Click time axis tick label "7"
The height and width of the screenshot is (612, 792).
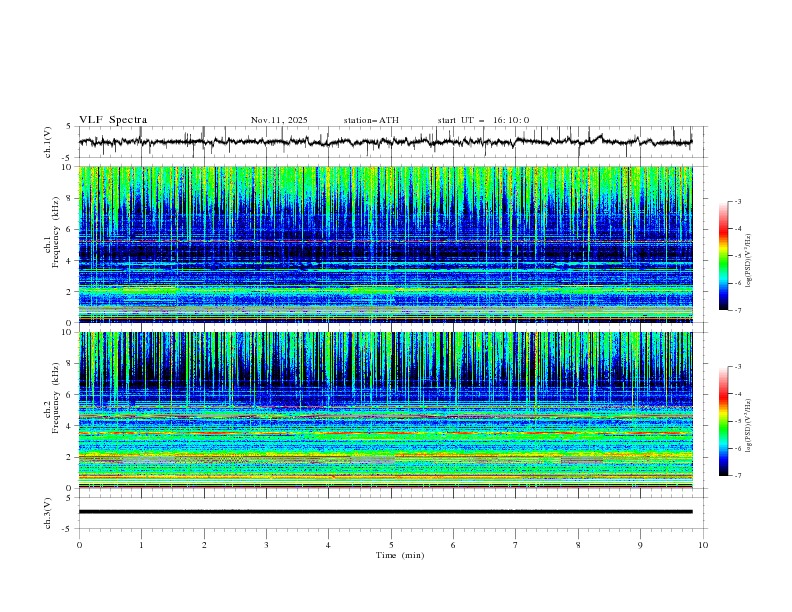coord(516,545)
